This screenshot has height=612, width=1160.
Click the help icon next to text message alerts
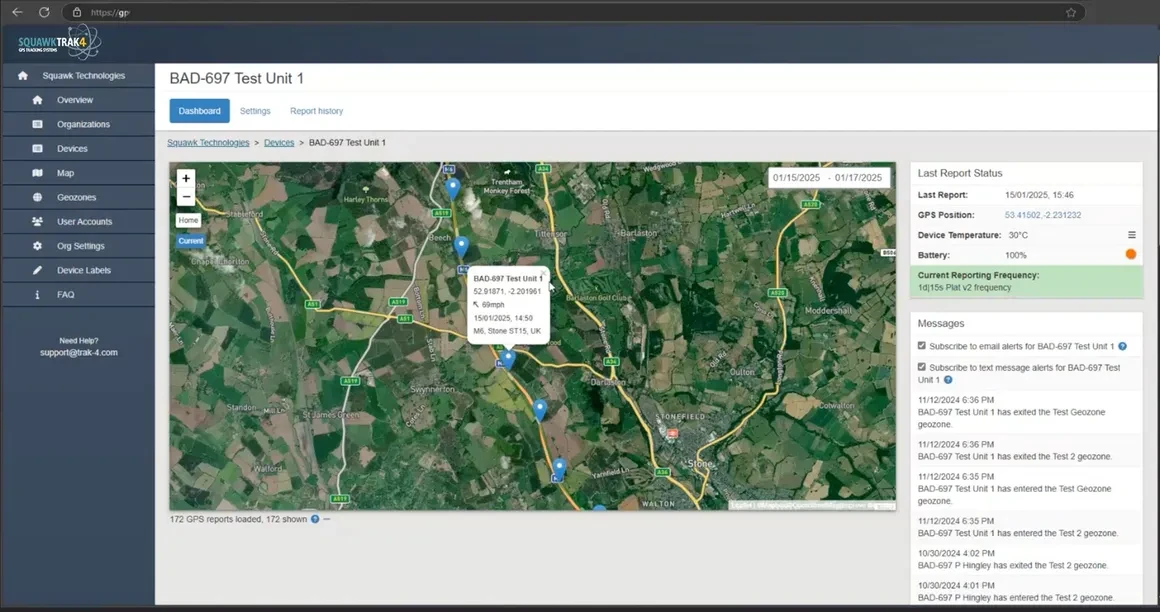(x=948, y=380)
